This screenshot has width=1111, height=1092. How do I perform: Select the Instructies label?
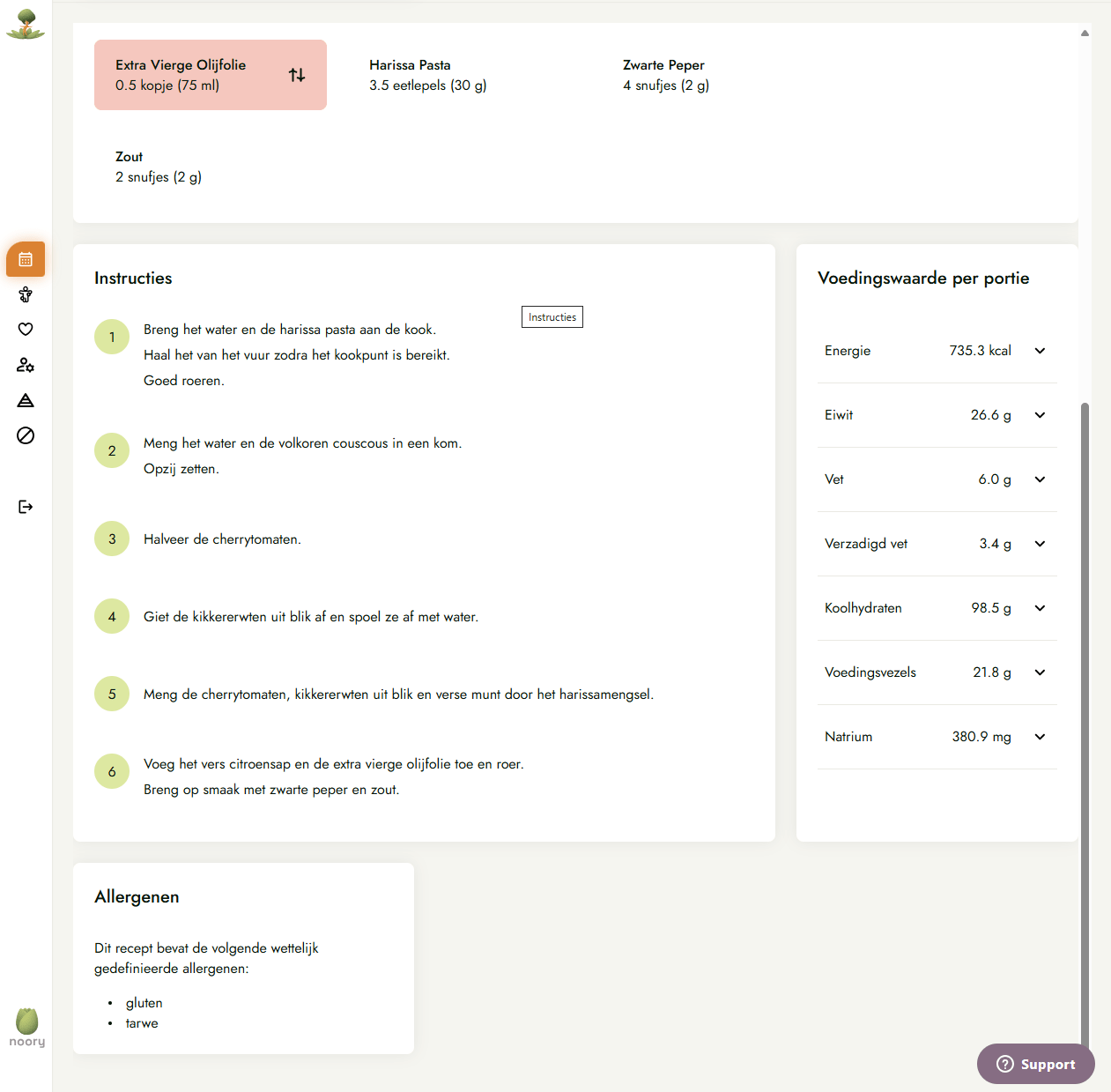point(552,316)
